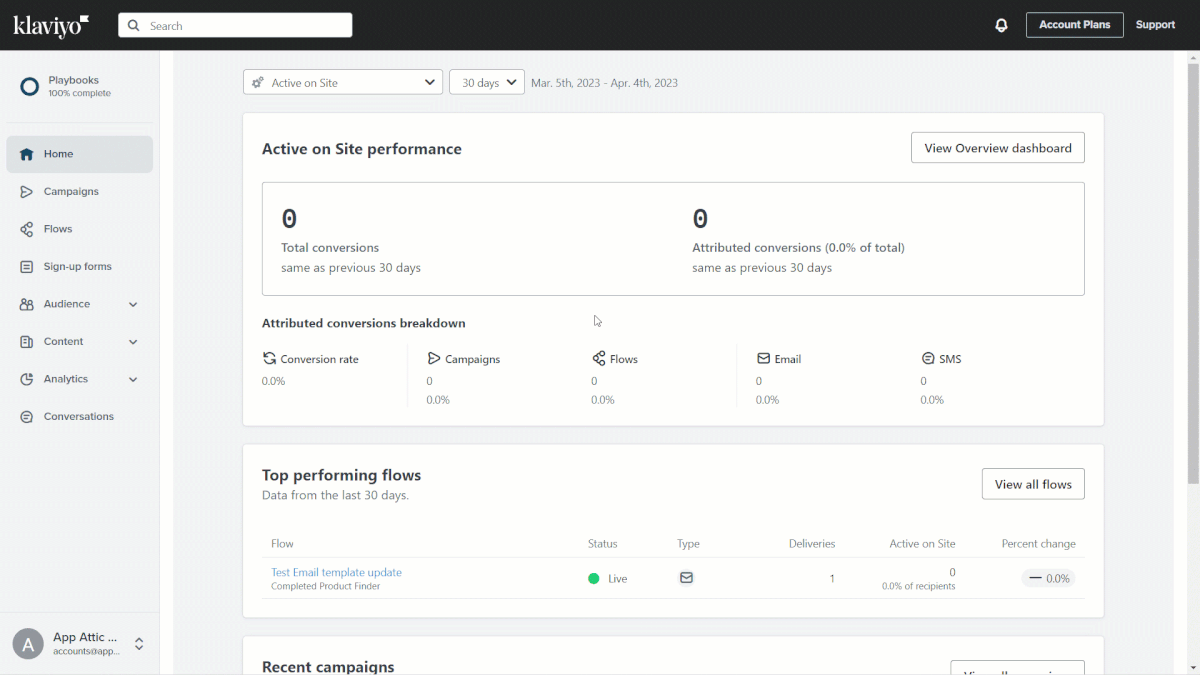1200x675 pixels.
Task: Click the Playbooks progress circle icon
Action: pos(30,87)
